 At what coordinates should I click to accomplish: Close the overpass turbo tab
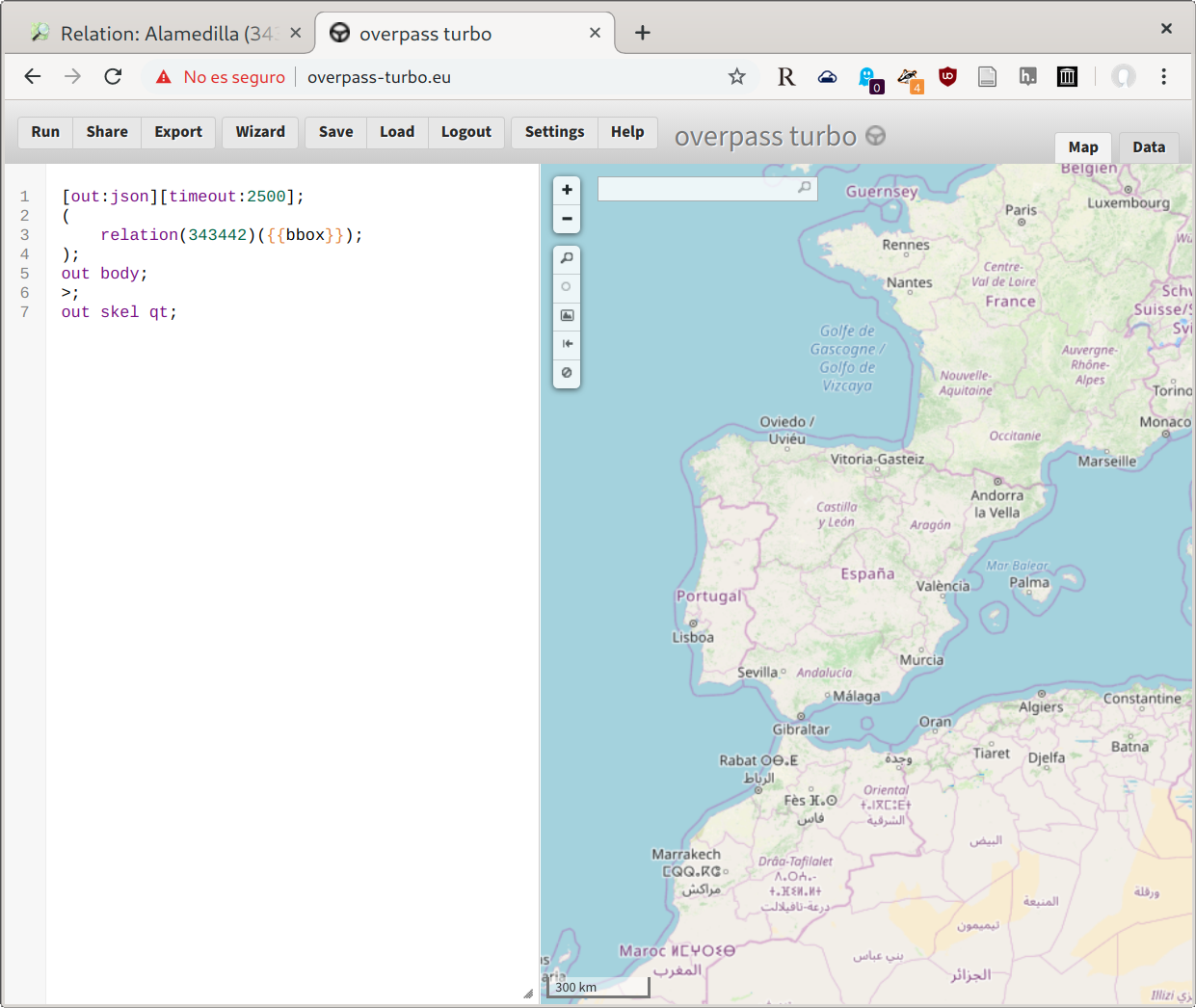(x=595, y=33)
